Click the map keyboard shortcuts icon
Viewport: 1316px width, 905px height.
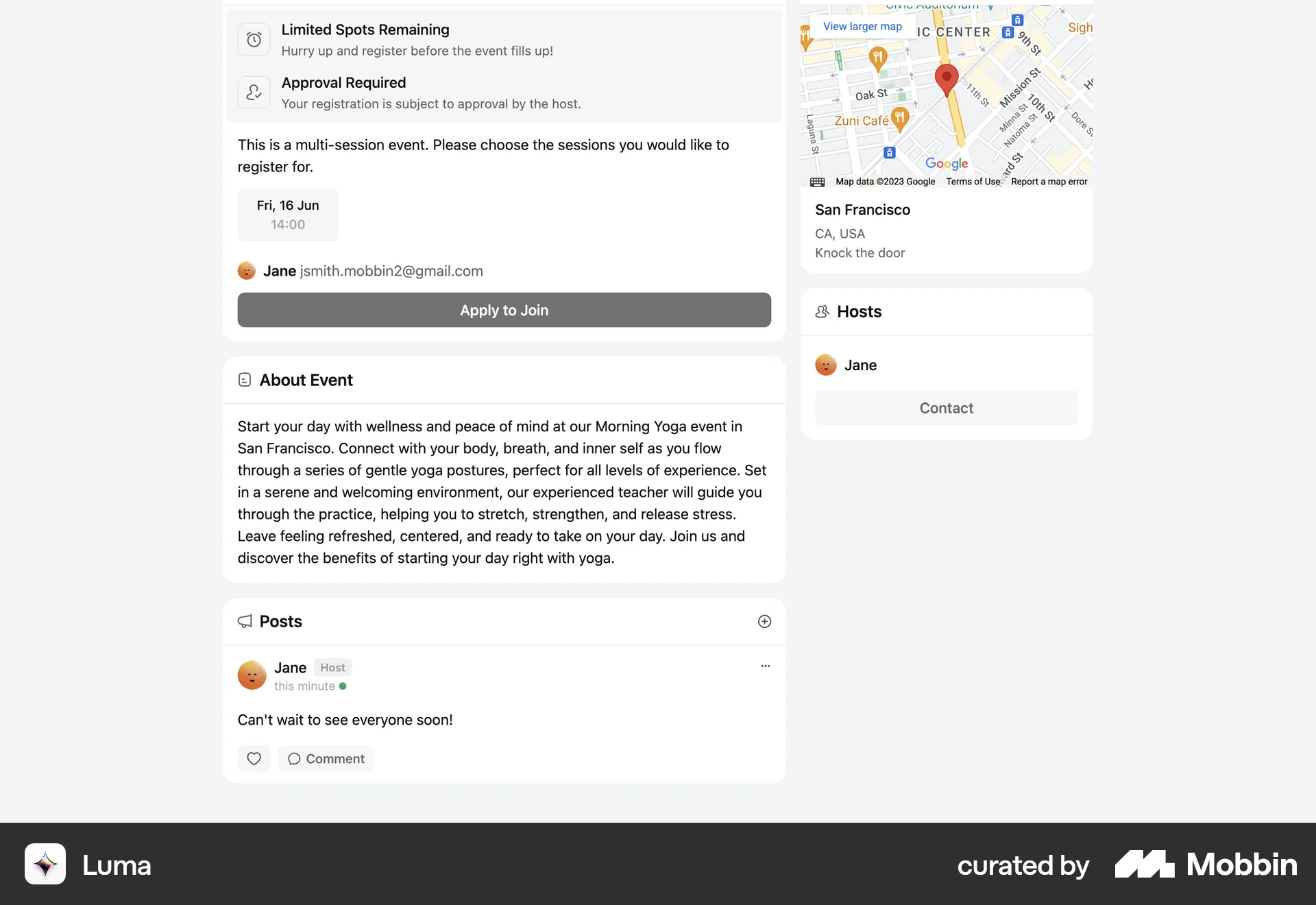(817, 182)
